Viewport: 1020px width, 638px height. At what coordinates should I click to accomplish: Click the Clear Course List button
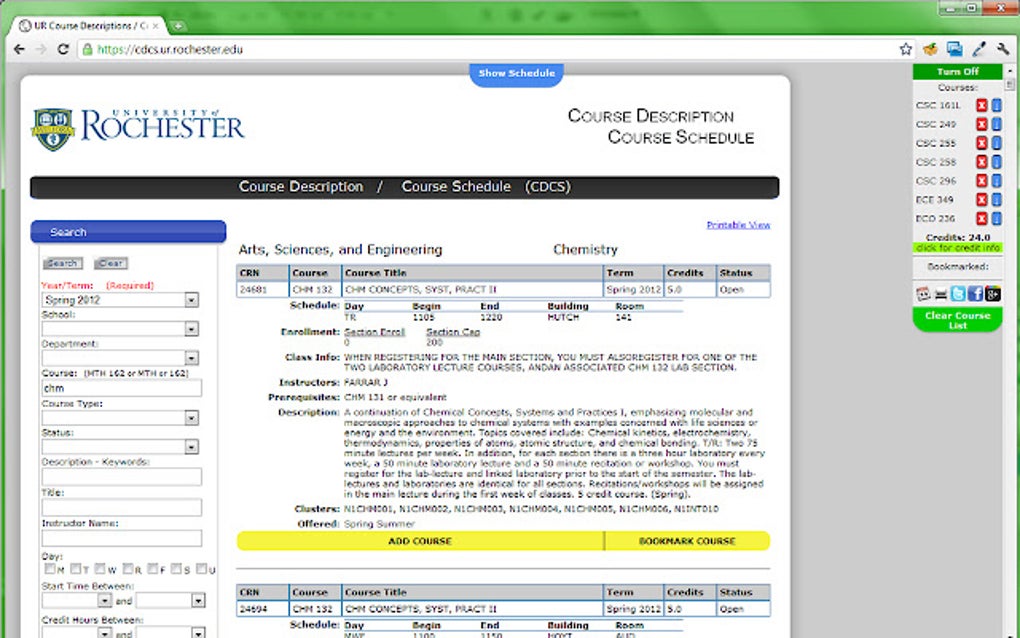click(x=958, y=320)
